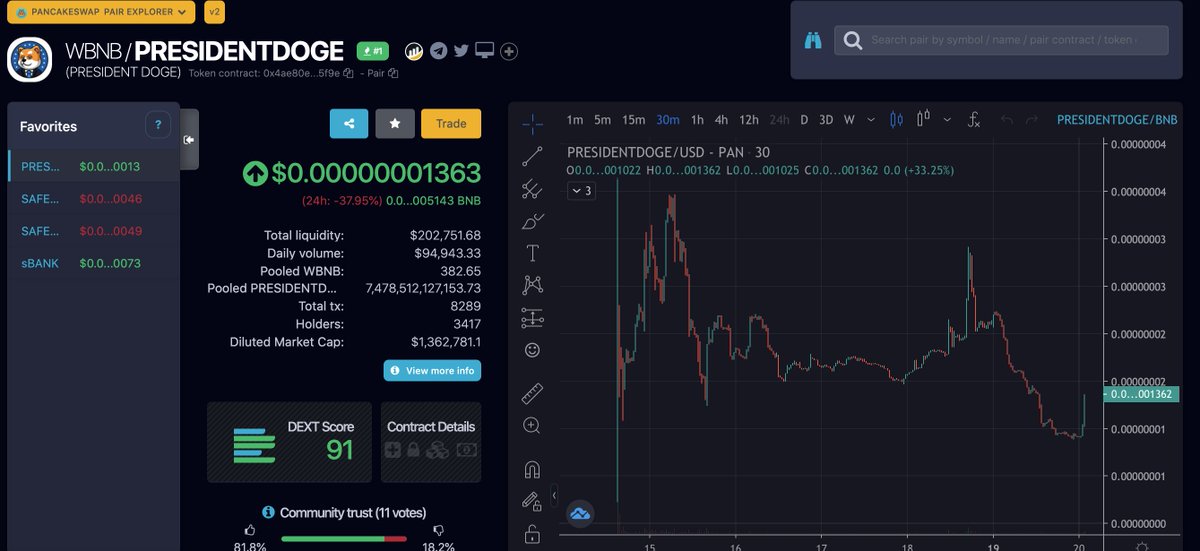Open the website monitor icon link

pyautogui.click(x=485, y=51)
